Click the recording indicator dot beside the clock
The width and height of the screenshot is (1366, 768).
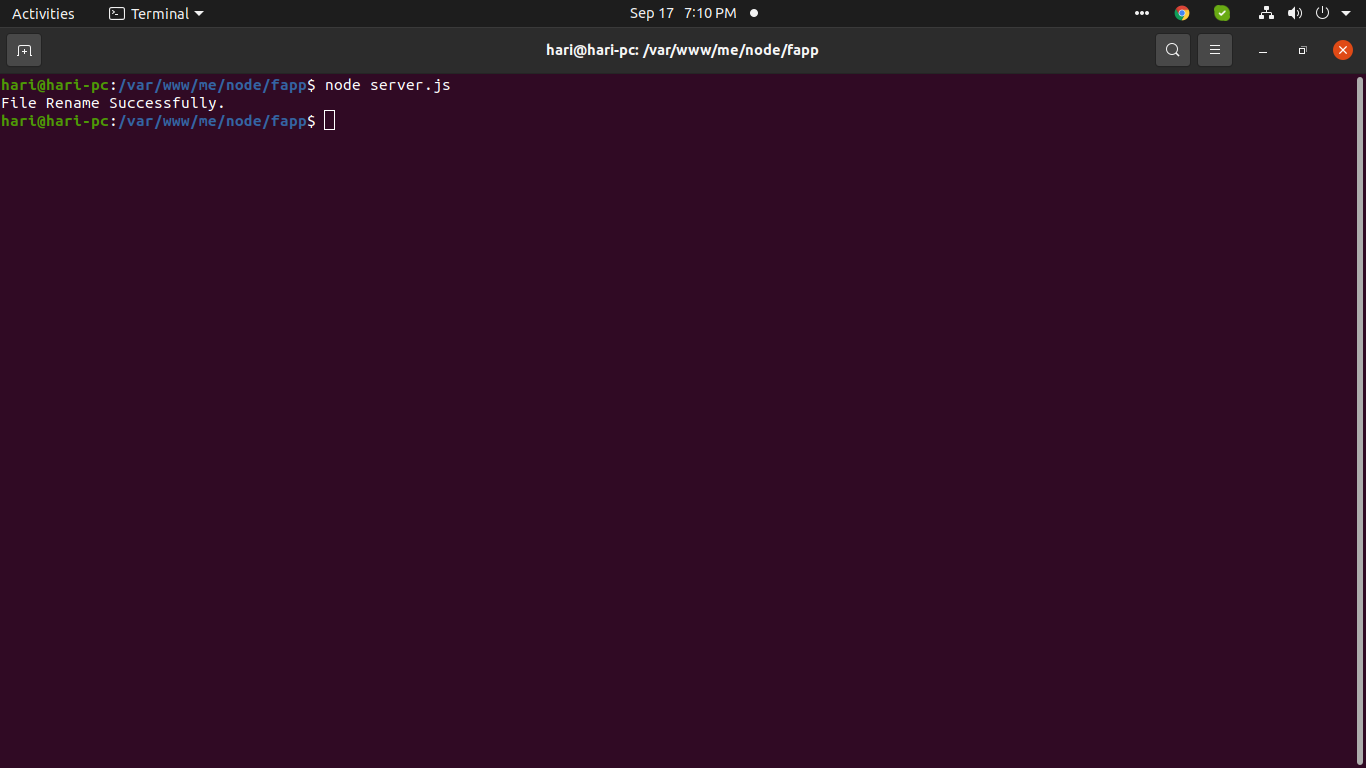click(754, 13)
